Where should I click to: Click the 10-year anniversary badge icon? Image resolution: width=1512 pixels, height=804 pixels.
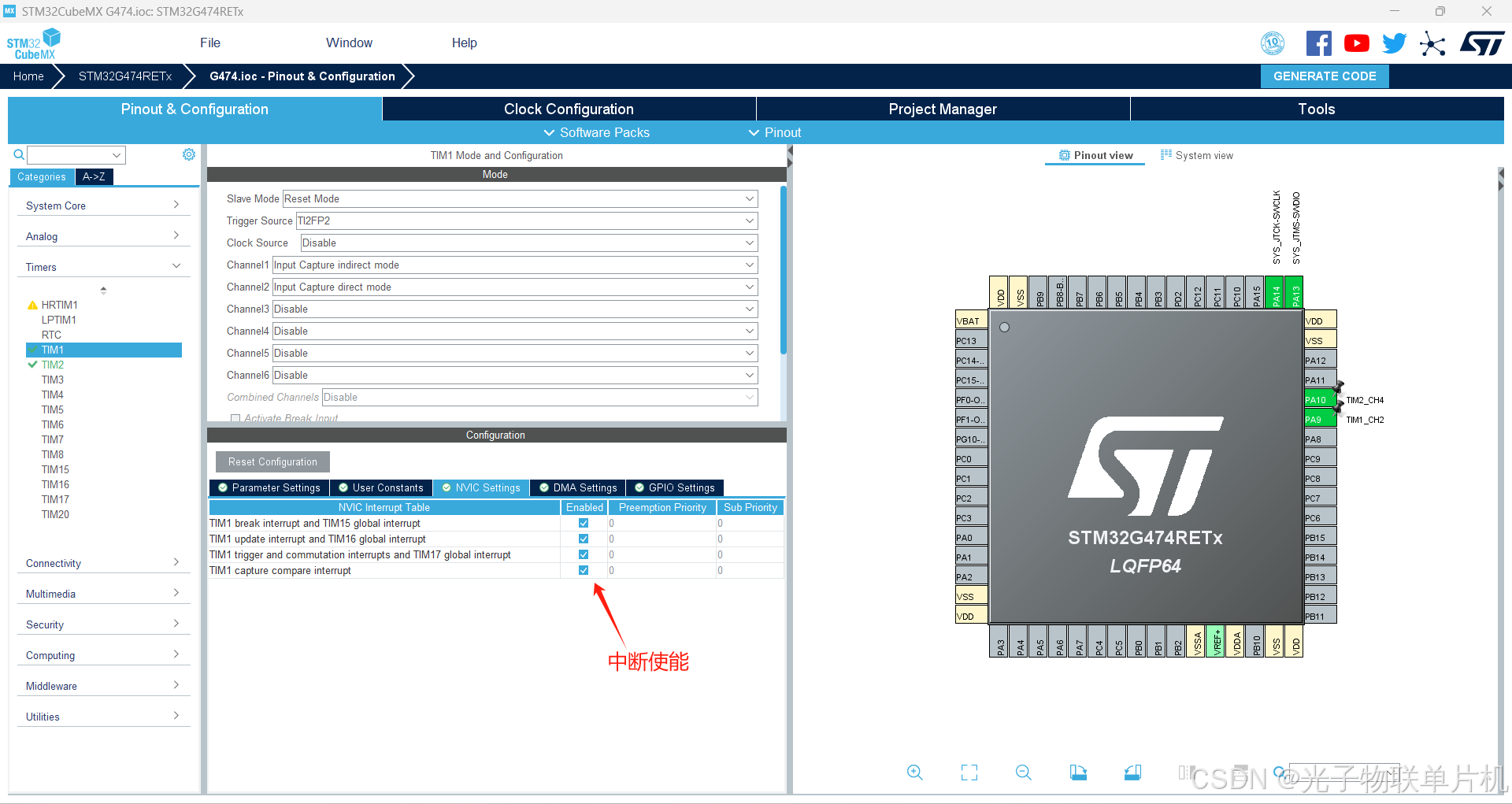click(1273, 43)
